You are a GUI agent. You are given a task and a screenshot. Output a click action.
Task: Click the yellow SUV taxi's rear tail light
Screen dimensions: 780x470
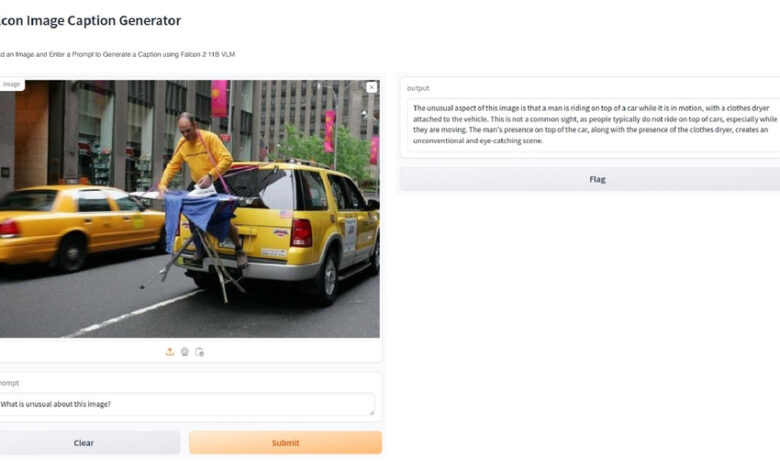[x=301, y=233]
